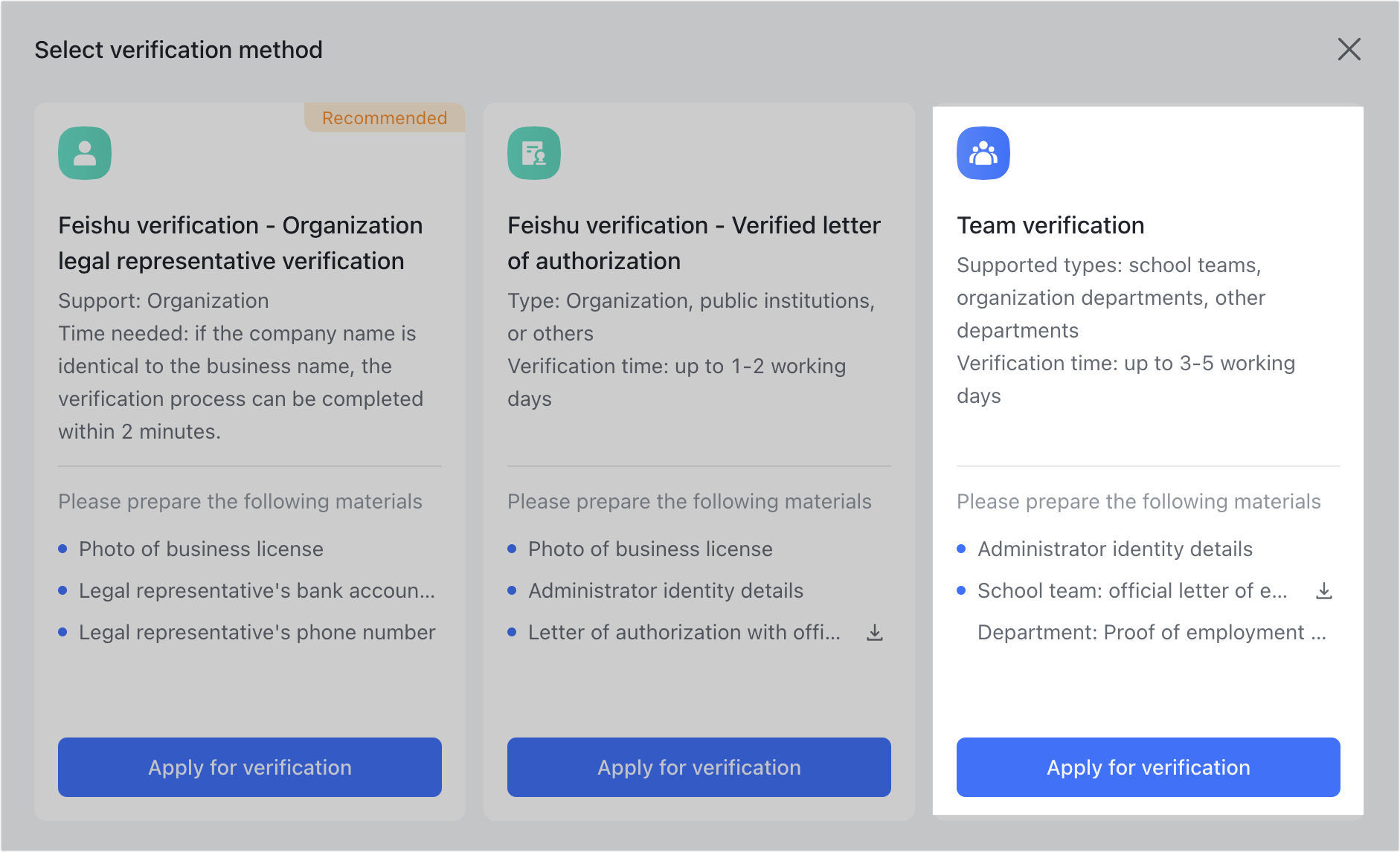1400x852 pixels.
Task: Apply for verification under Team verification
Action: coord(1148,767)
